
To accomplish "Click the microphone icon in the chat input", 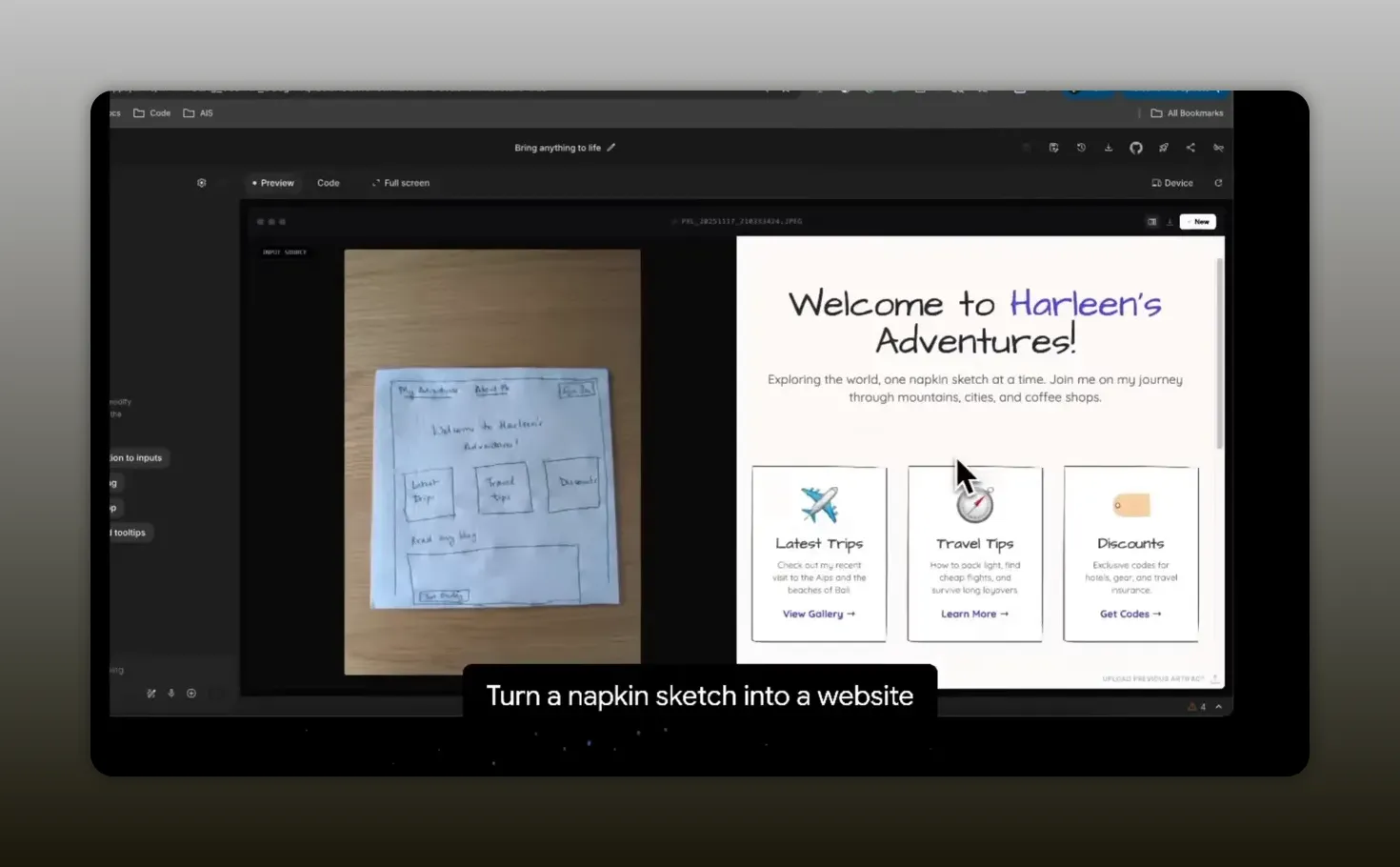I will (x=171, y=694).
